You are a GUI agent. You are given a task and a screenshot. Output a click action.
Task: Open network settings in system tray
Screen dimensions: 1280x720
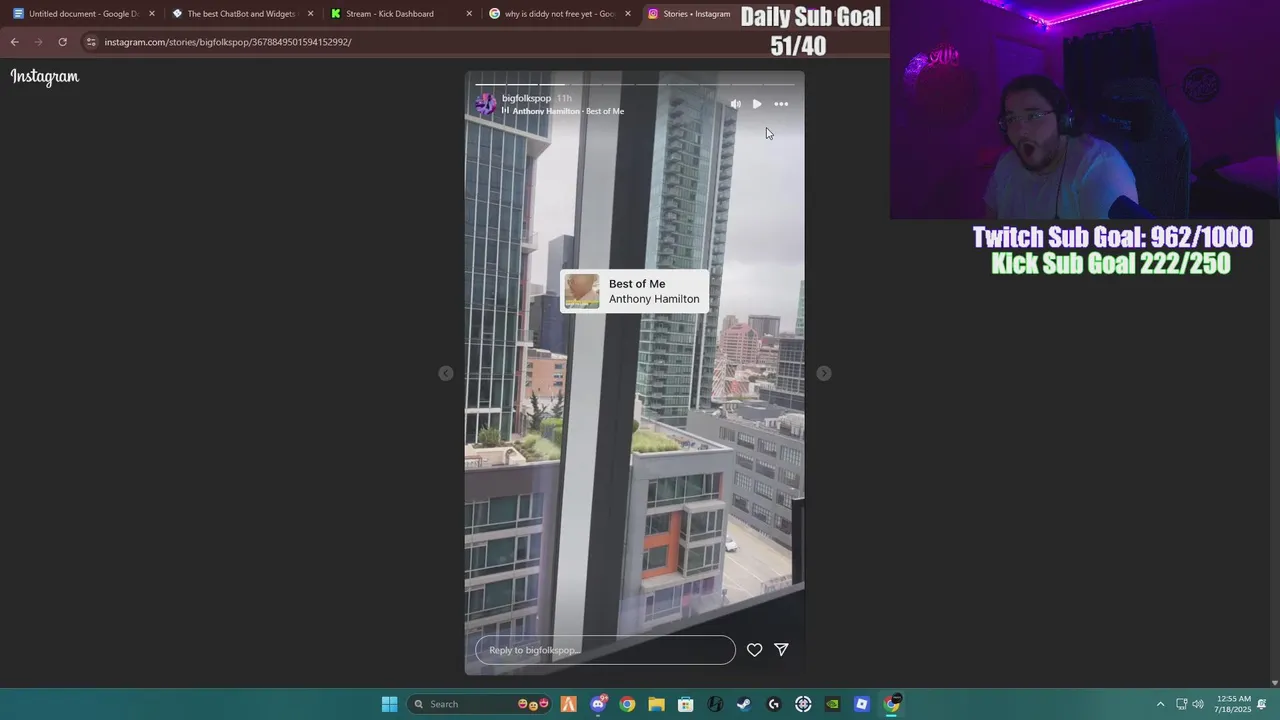coord(1181,704)
